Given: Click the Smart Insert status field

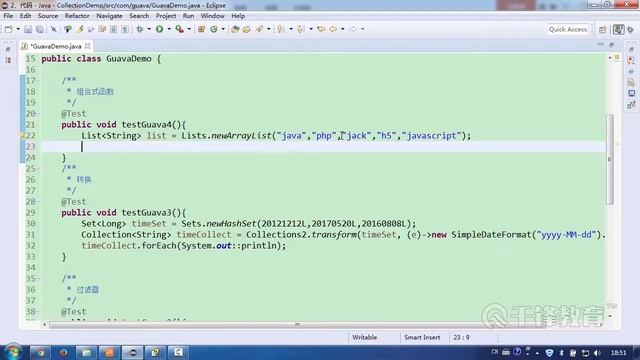Looking at the screenshot, I should 422,337.
